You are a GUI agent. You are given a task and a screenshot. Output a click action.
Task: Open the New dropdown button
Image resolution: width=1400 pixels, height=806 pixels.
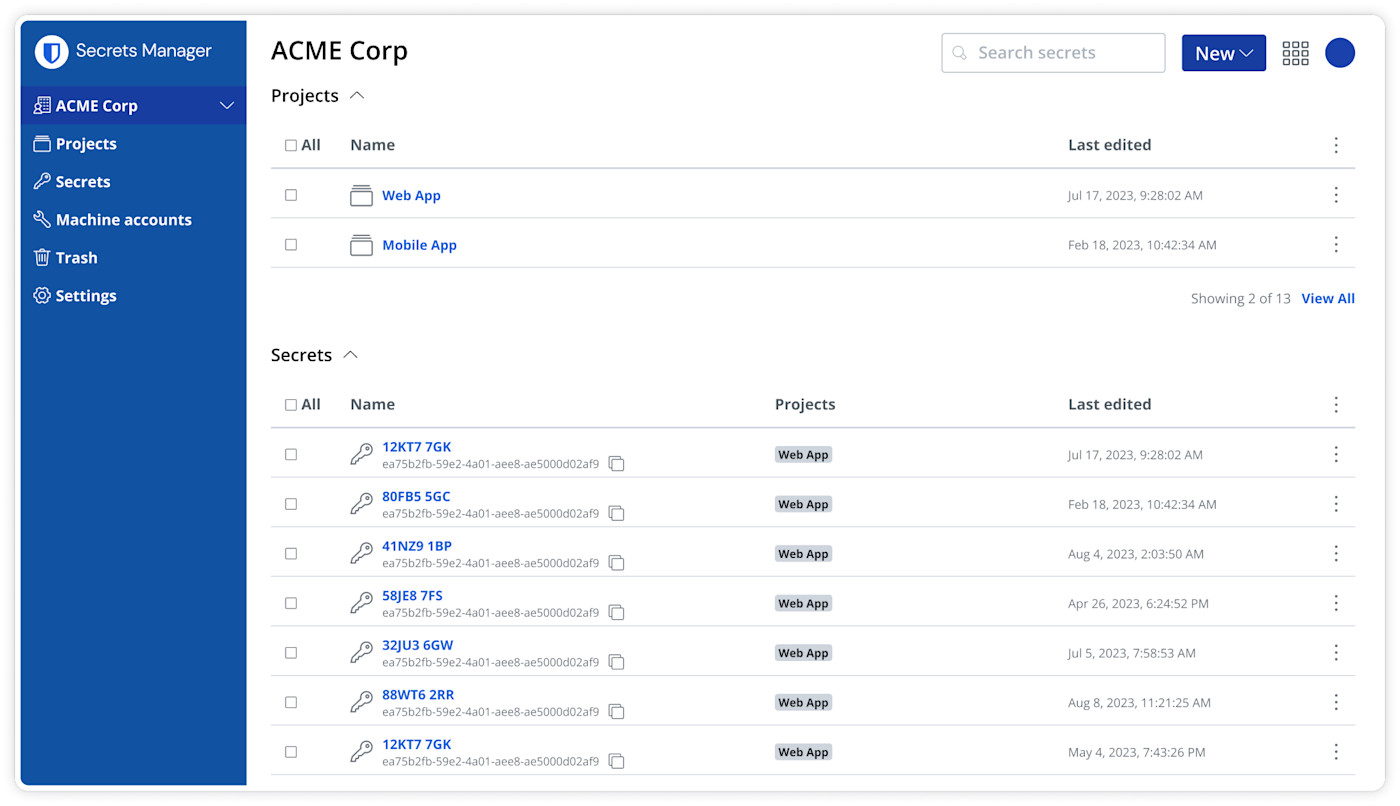(1223, 53)
